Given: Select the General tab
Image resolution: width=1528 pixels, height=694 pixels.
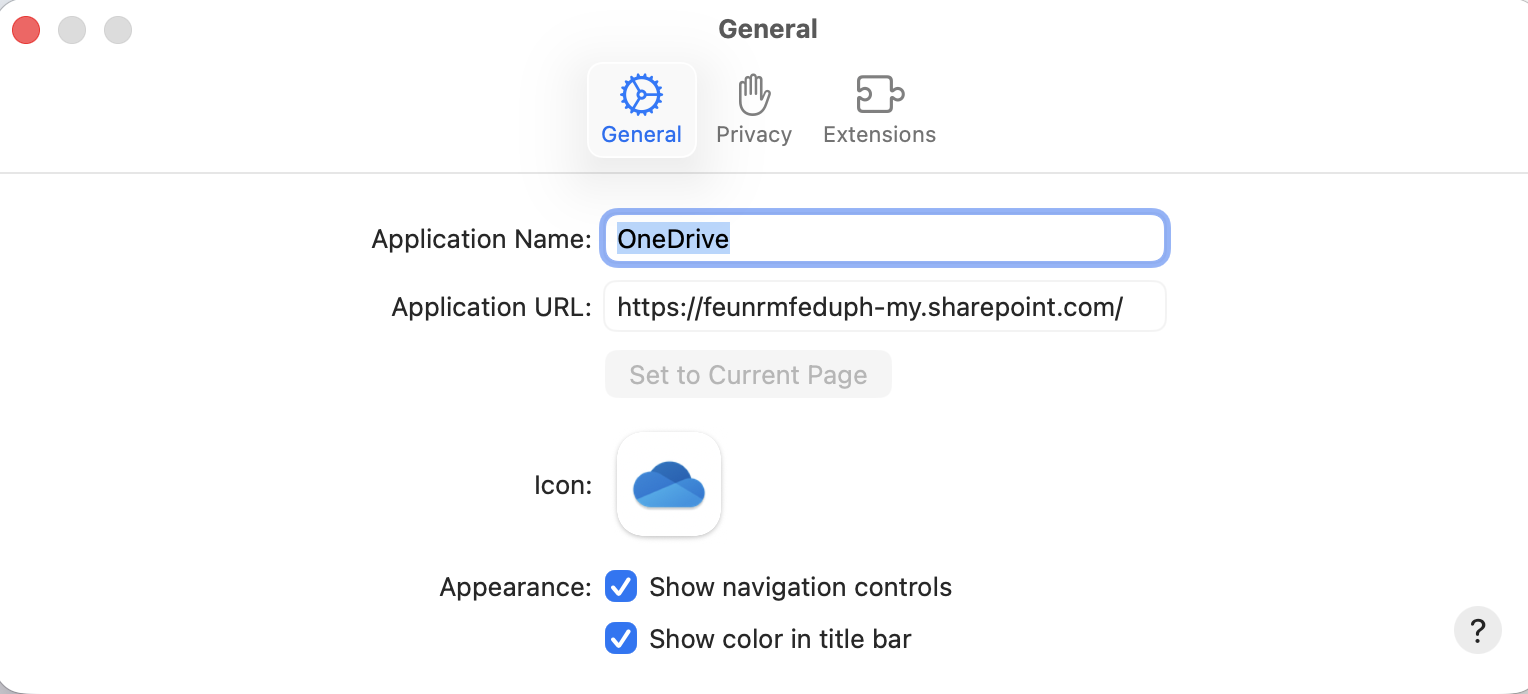Looking at the screenshot, I should point(641,134).
